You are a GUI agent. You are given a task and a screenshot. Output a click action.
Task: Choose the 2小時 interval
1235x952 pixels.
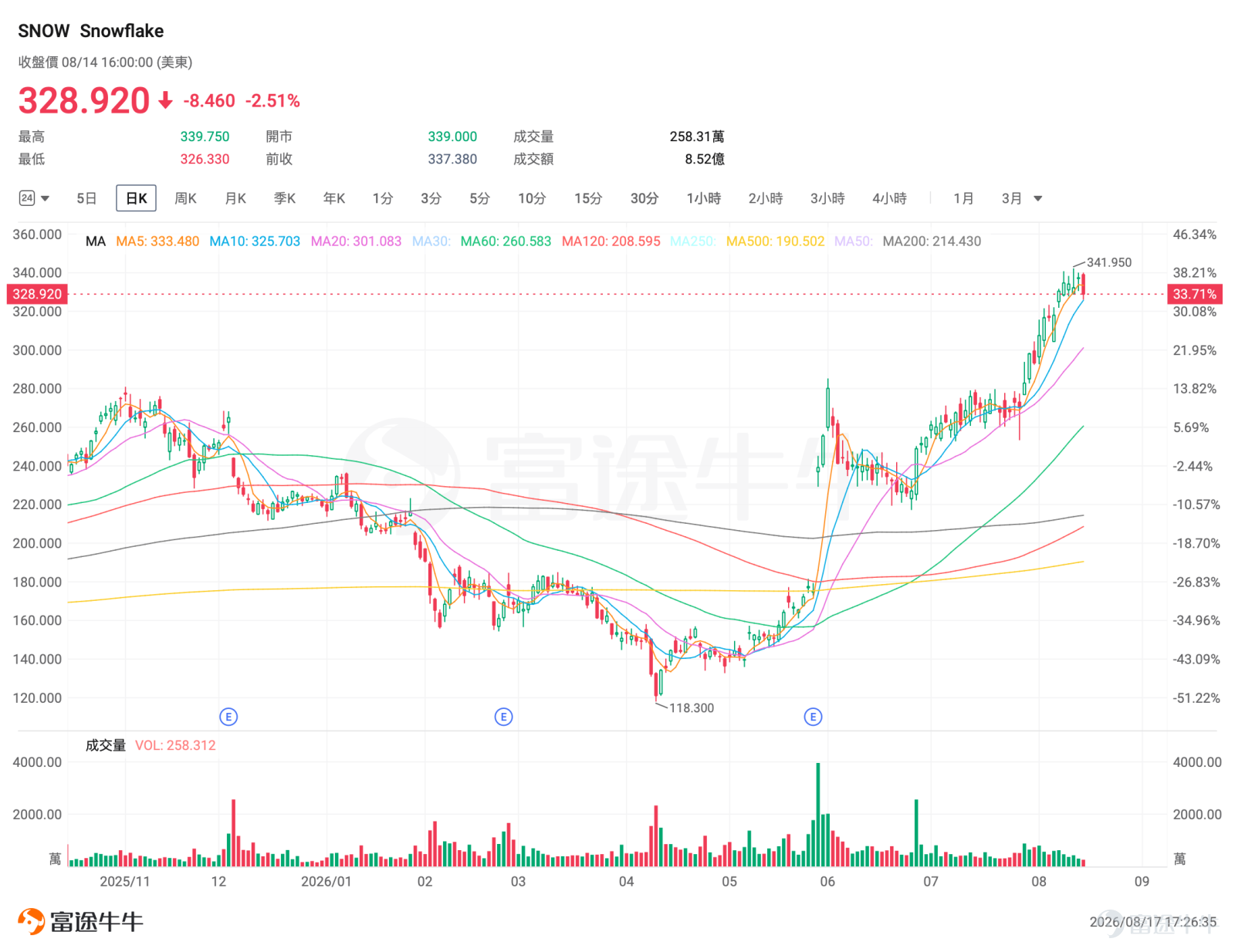pos(766,198)
